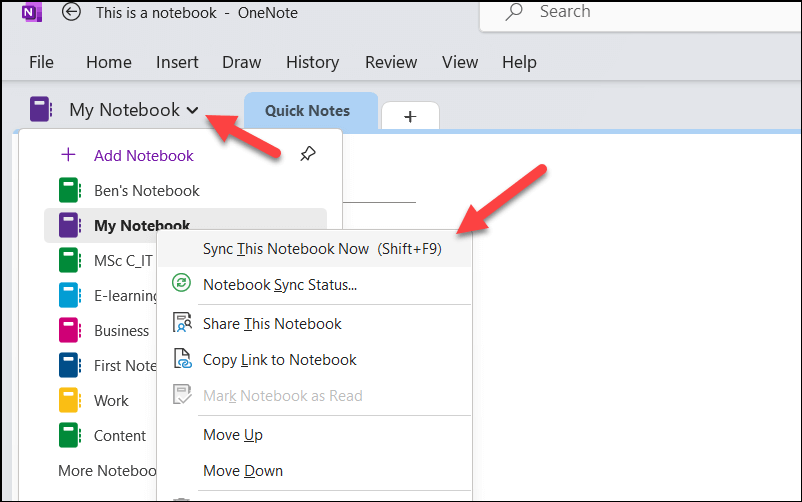The image size is (802, 502).
Task: Open the Insert ribbon tab
Action: 177,62
